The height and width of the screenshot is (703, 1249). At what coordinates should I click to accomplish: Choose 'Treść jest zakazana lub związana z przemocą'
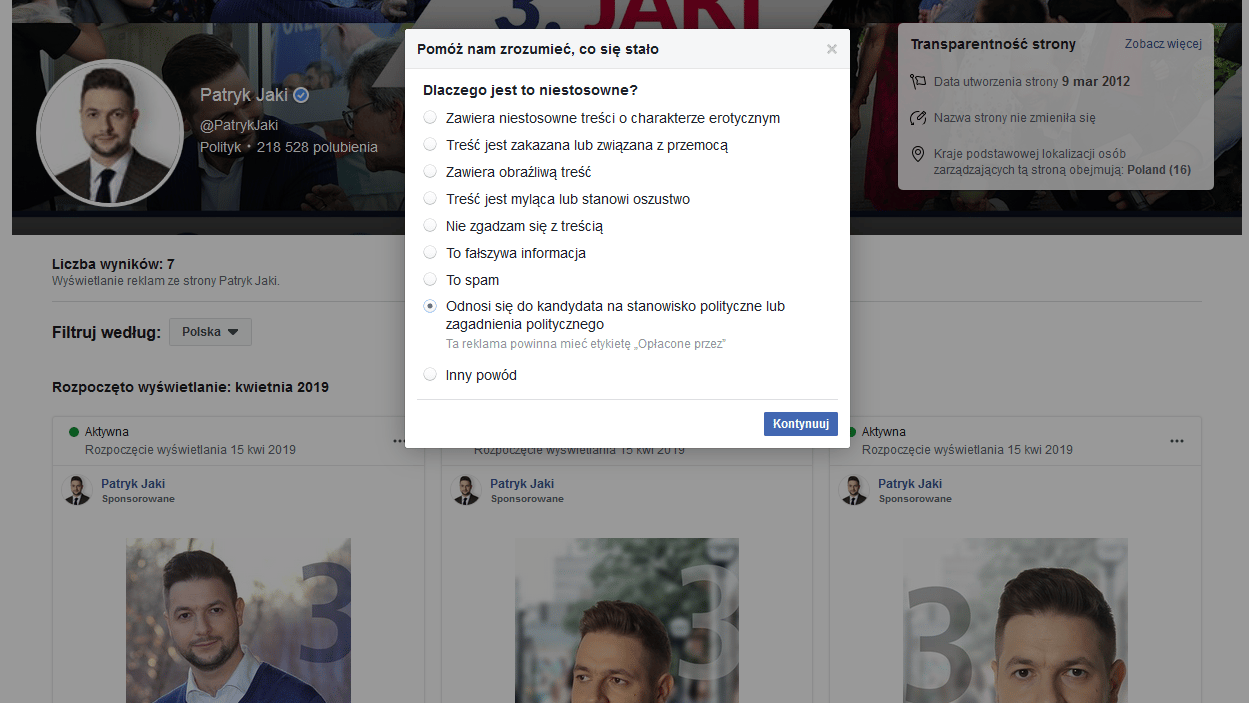(x=430, y=145)
